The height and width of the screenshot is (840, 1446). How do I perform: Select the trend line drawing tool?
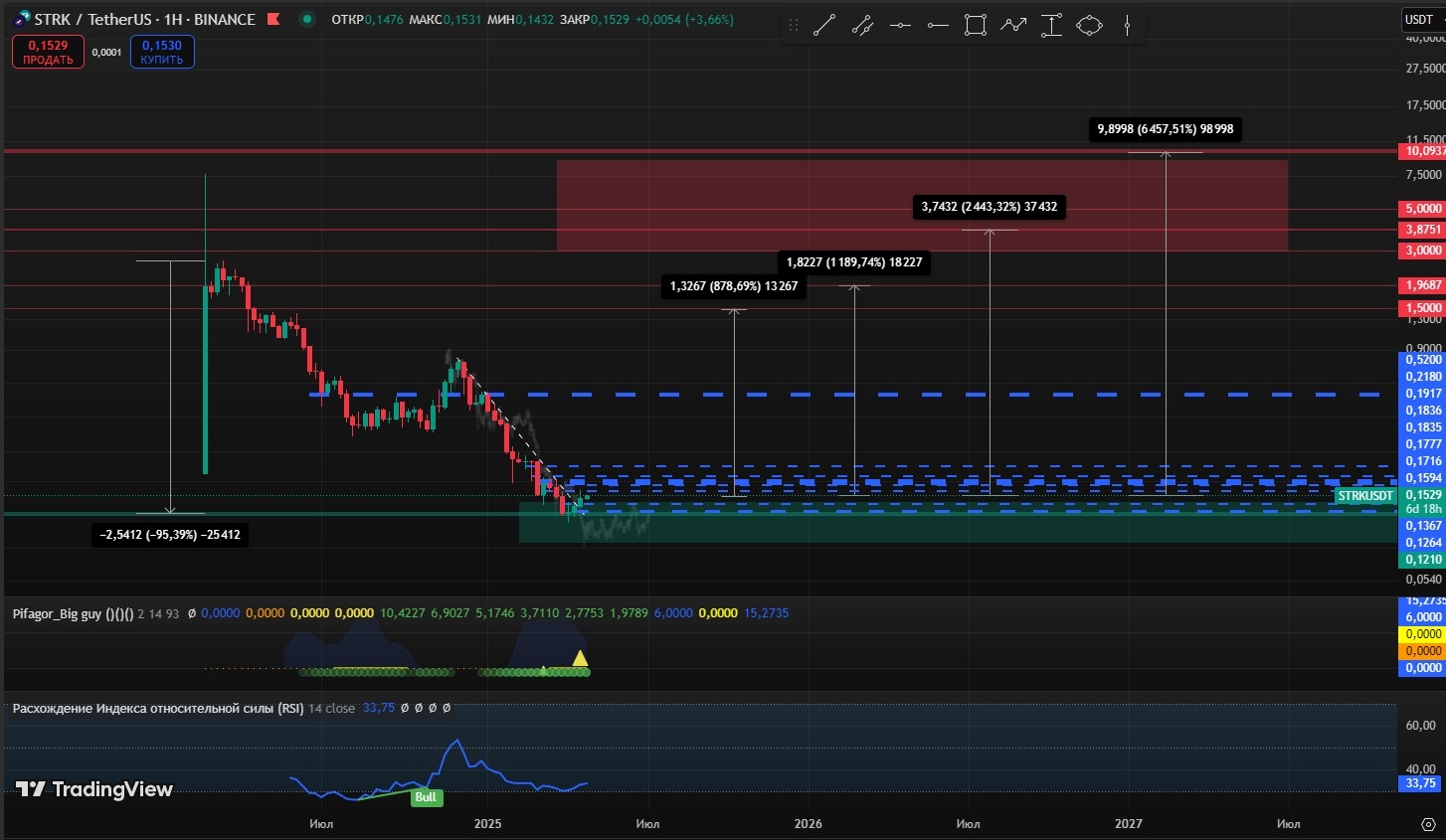coord(824,26)
